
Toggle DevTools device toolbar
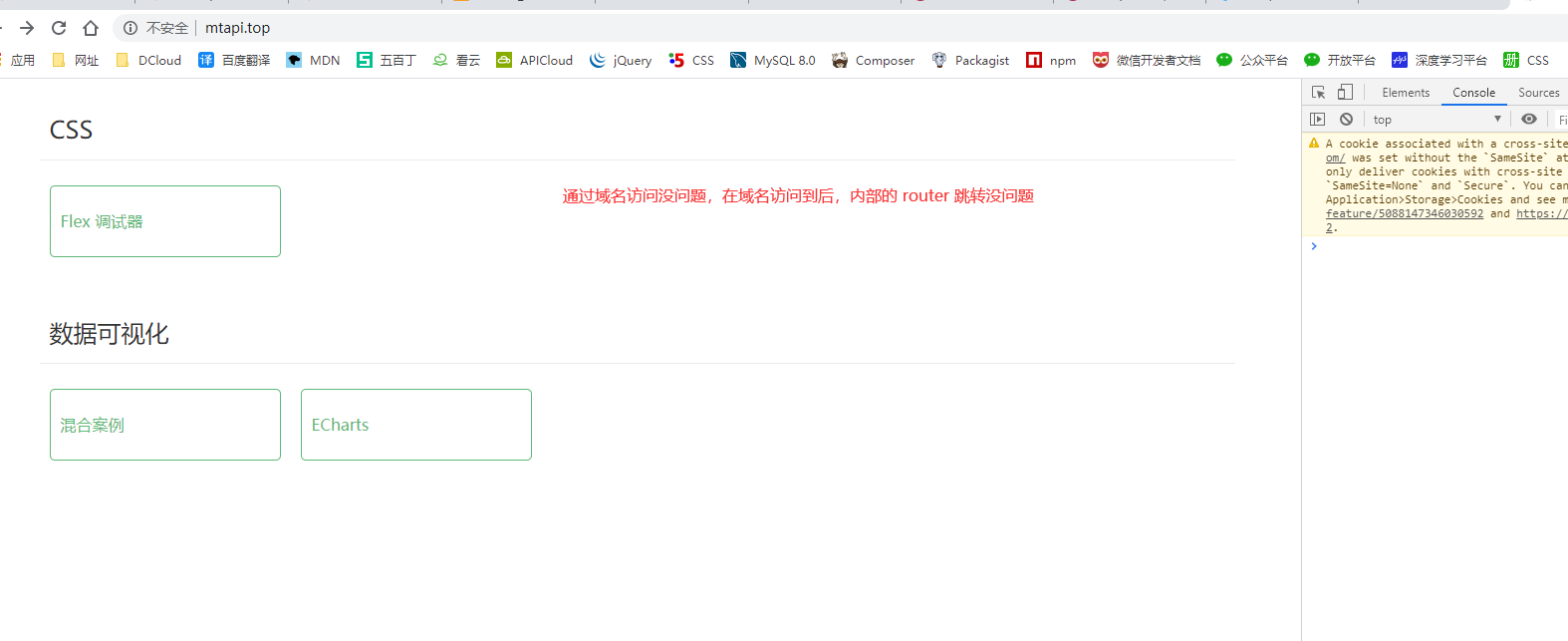(1344, 92)
